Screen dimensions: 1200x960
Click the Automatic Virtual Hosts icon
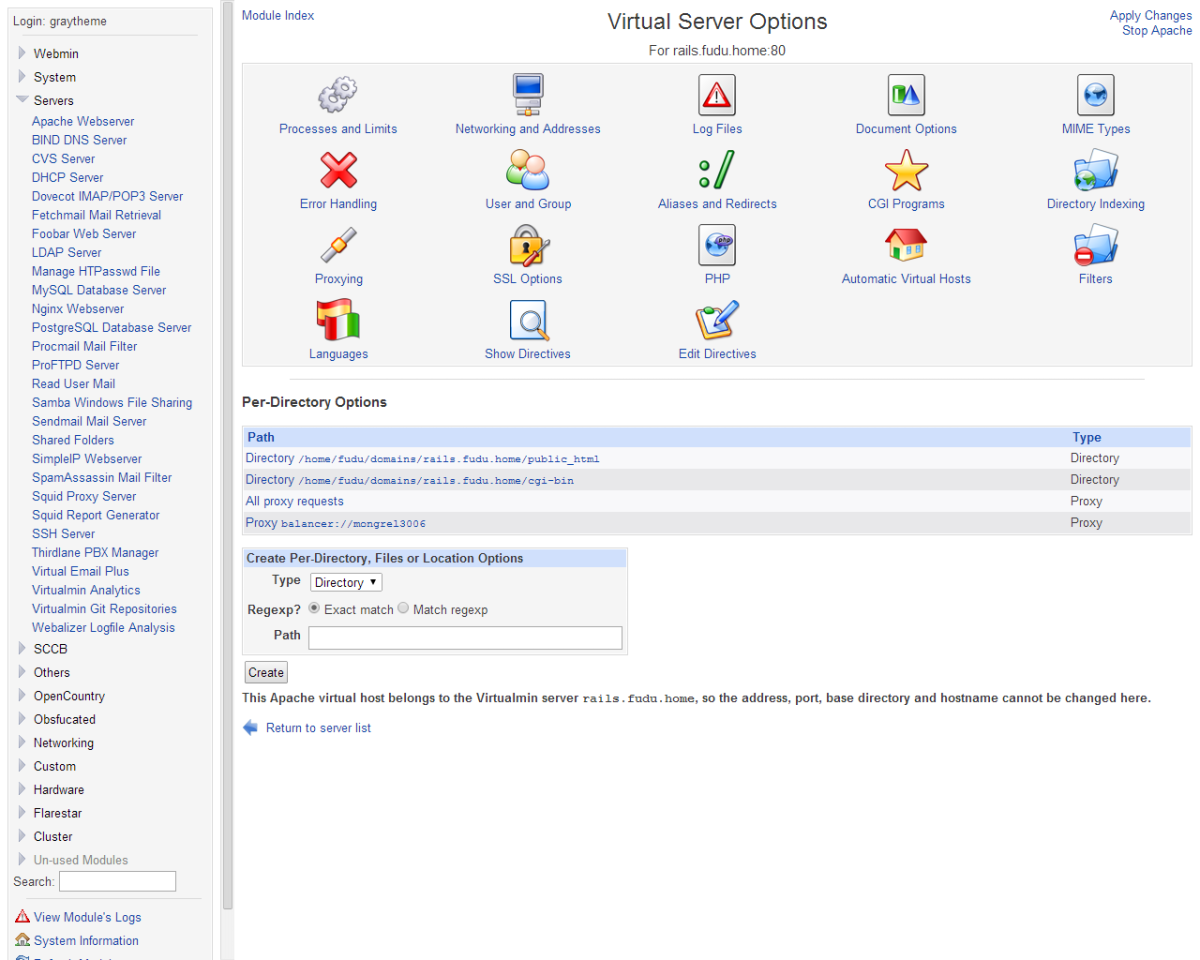(906, 245)
